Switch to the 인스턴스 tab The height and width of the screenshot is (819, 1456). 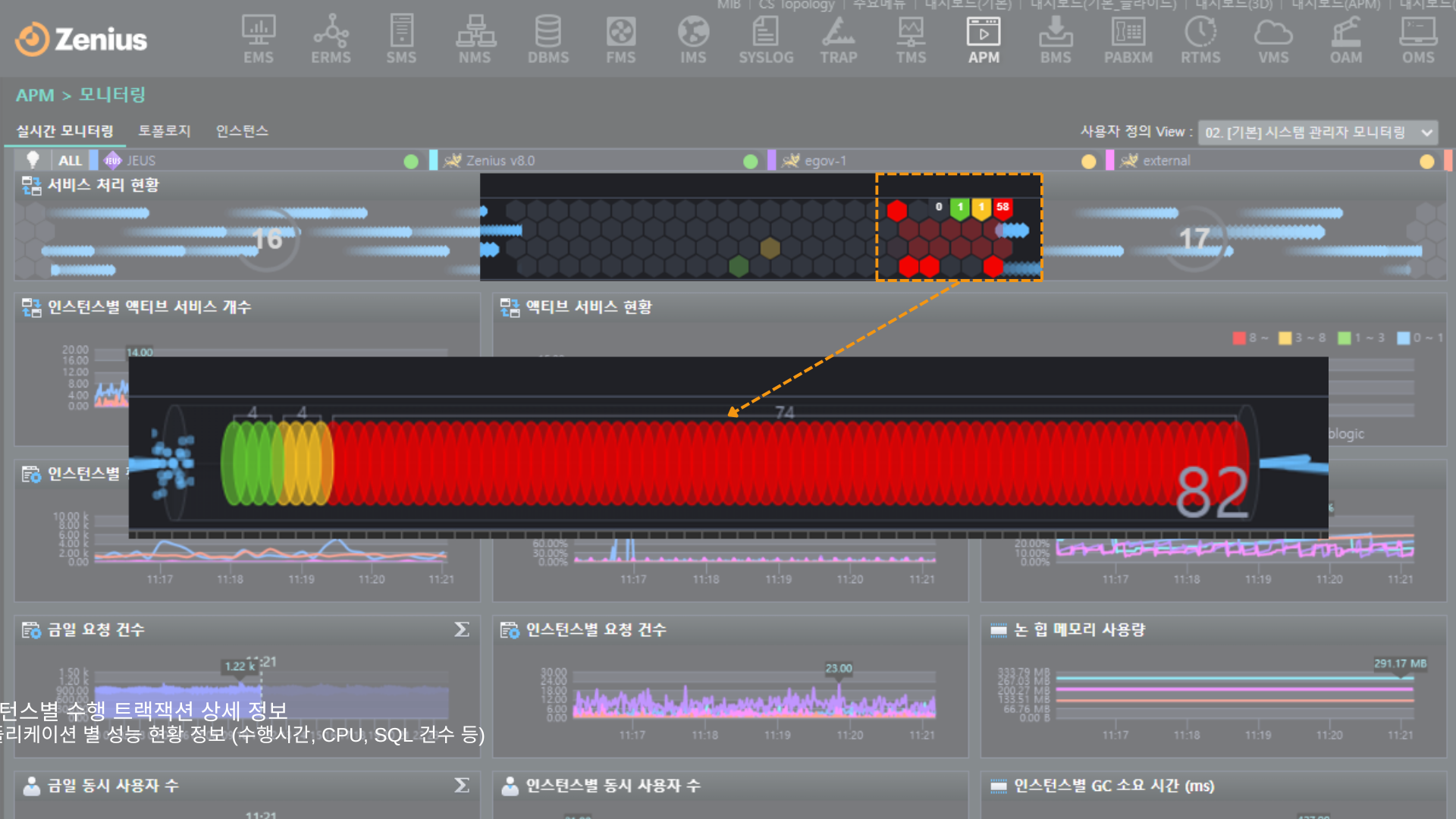click(242, 131)
